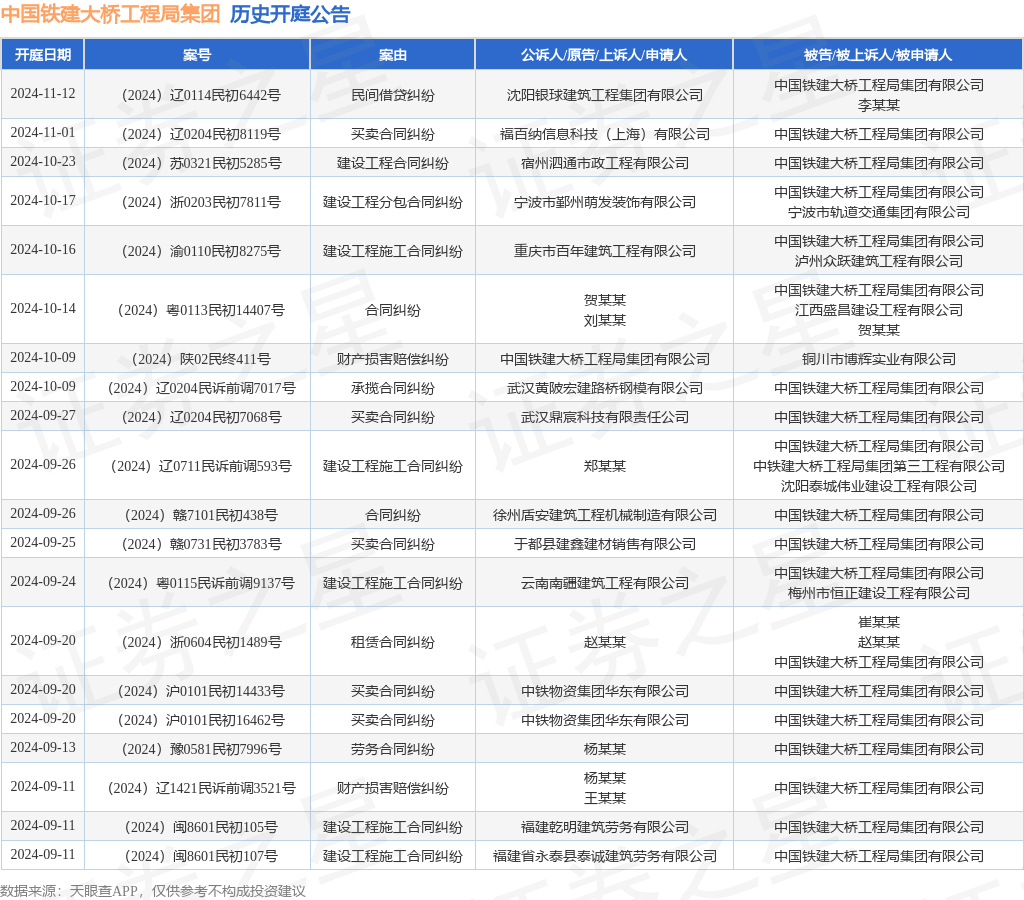The image size is (1024, 900).
Task: Click case number (2024)赣7101民初438号
Action: 201,515
